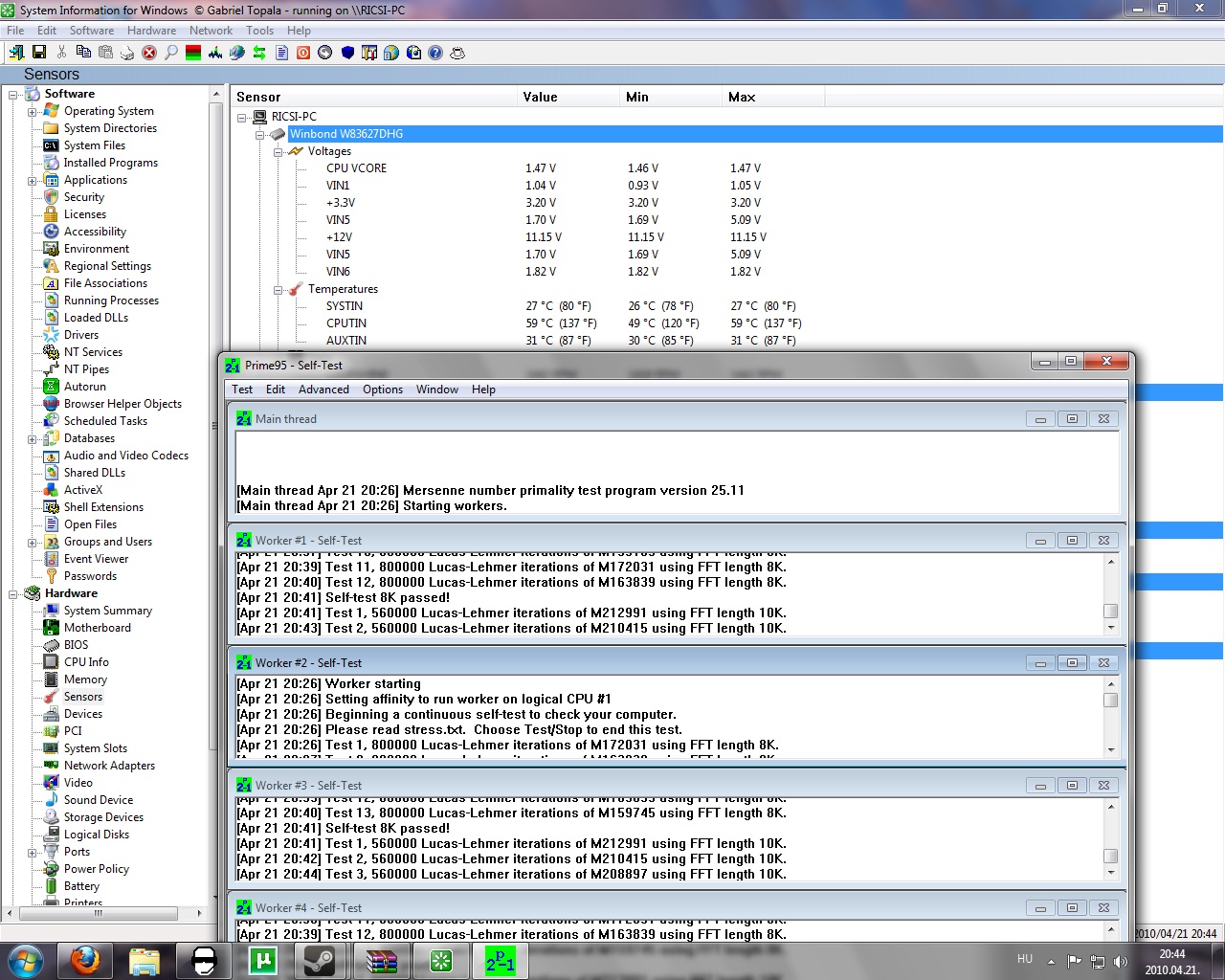Screen dimensions: 1225x980
Task: Click the Sensor column header
Action: [x=374, y=97]
